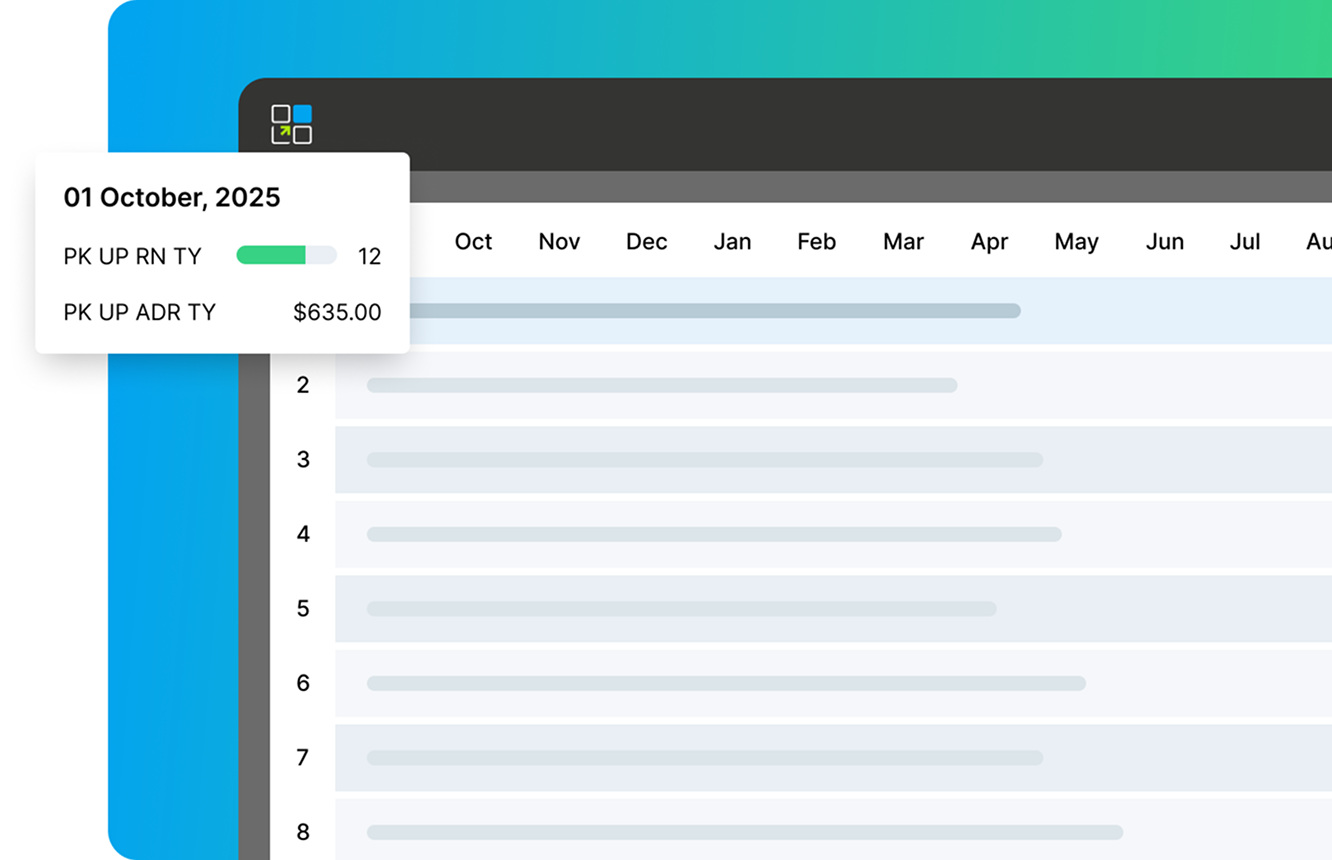Pick the May month column header

pos(1076,242)
